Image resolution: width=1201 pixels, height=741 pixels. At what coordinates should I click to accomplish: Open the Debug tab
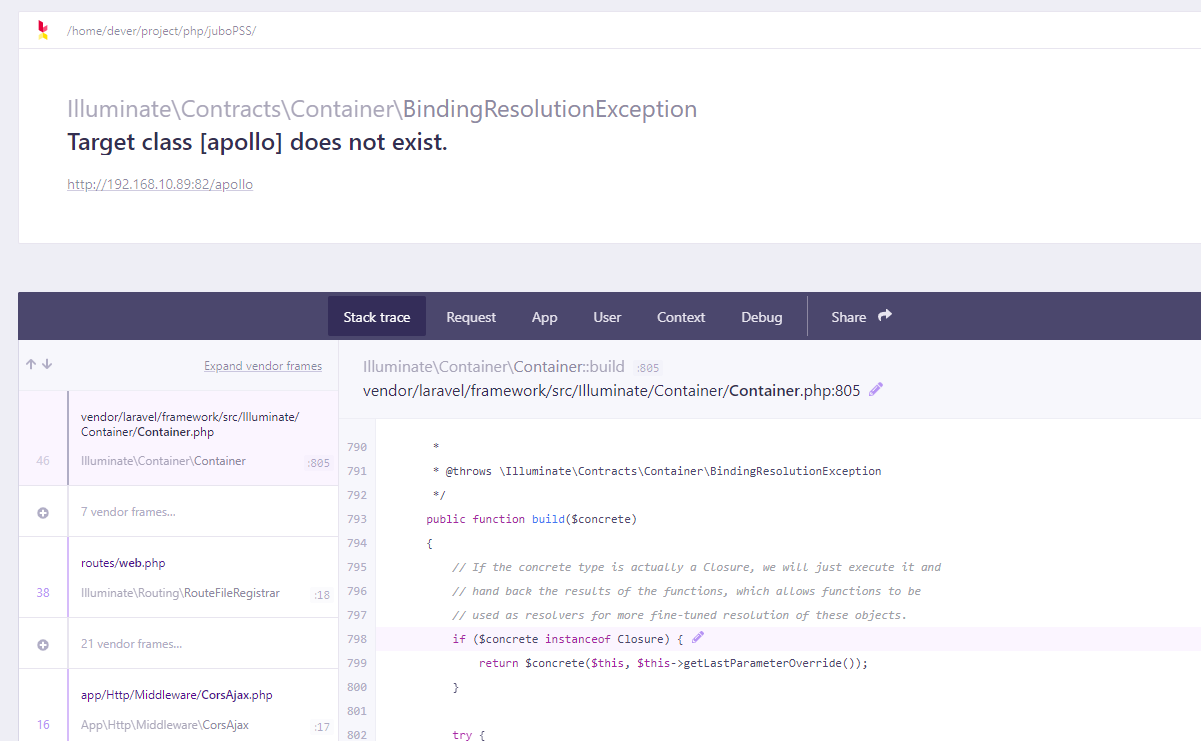coord(761,317)
